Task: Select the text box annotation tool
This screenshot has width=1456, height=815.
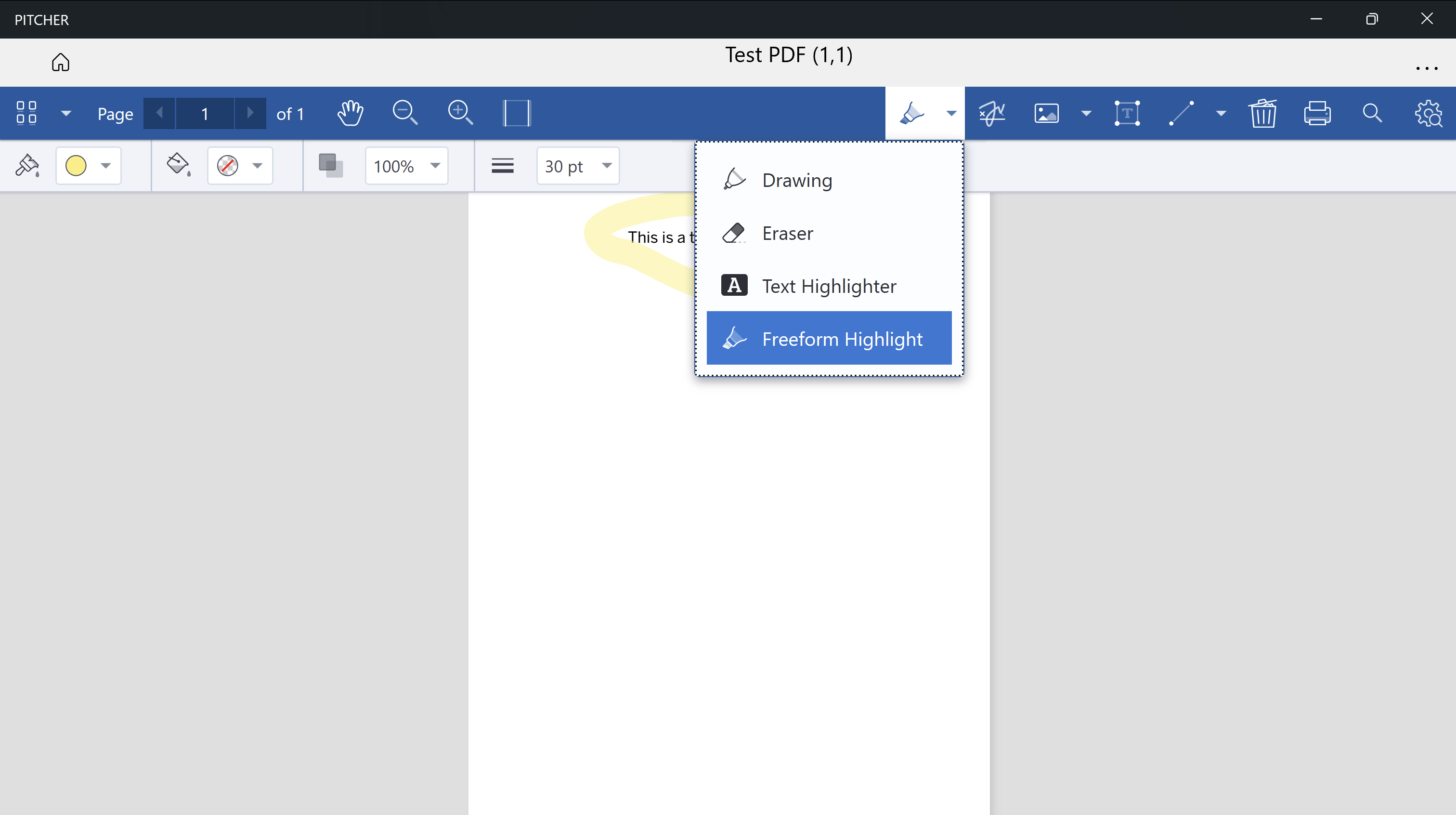Action: [1127, 113]
